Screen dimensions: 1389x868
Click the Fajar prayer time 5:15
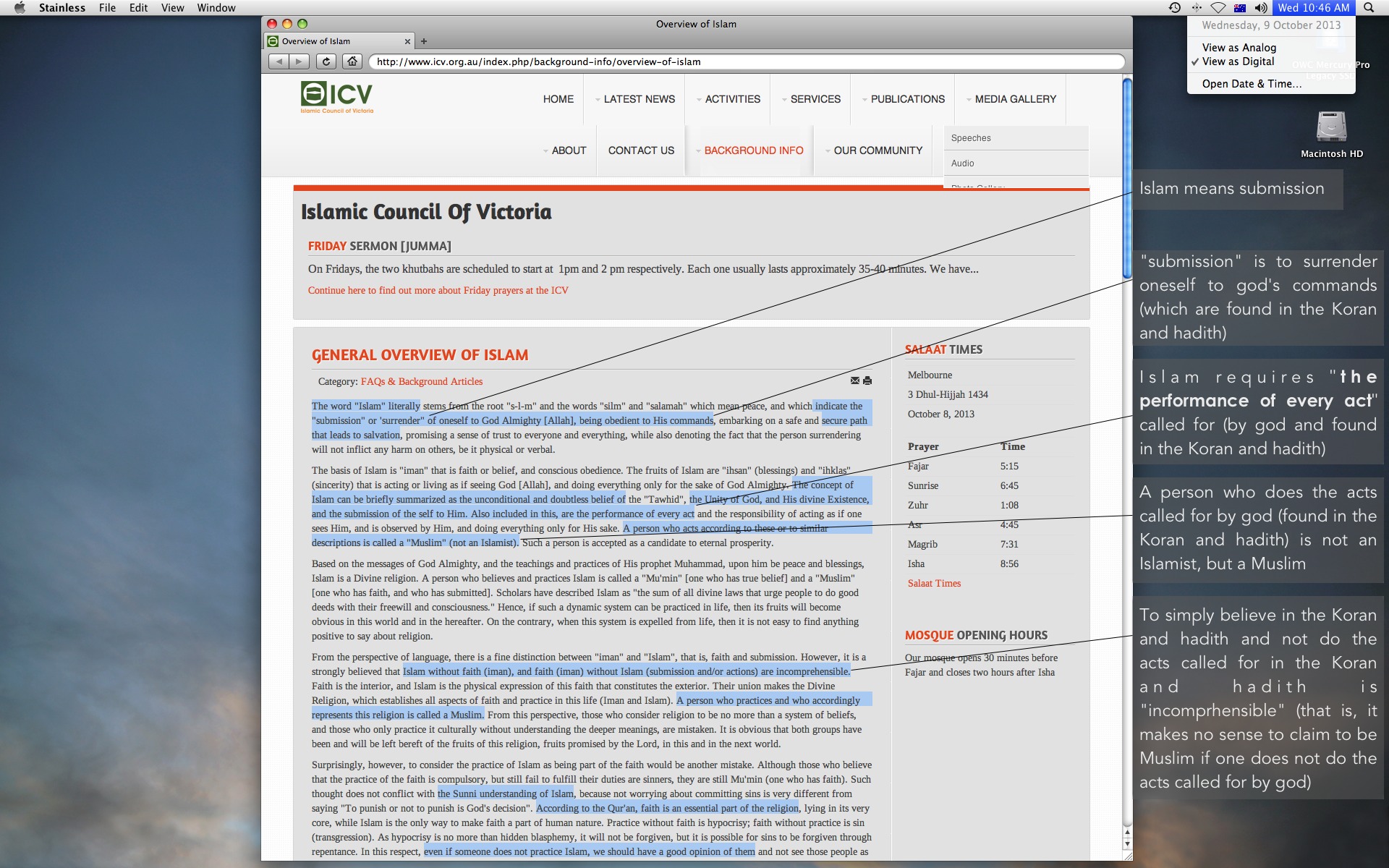tap(1009, 466)
